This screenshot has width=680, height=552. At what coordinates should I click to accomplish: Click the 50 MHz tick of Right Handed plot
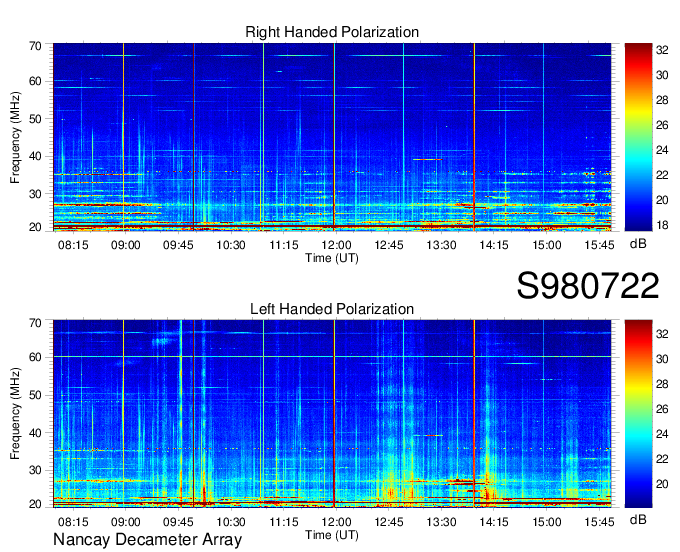(35, 119)
